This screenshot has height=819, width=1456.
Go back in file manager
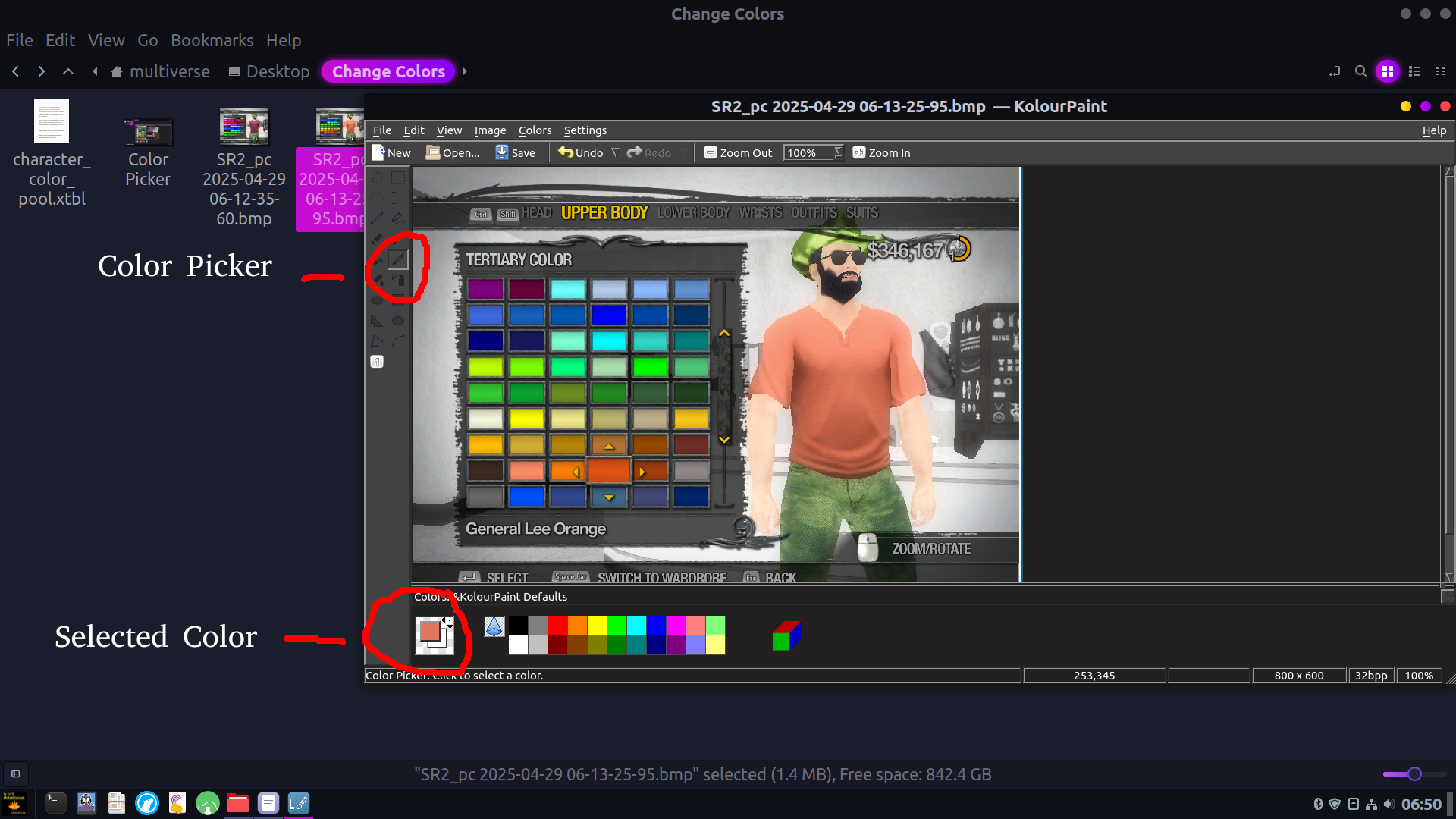pos(15,71)
